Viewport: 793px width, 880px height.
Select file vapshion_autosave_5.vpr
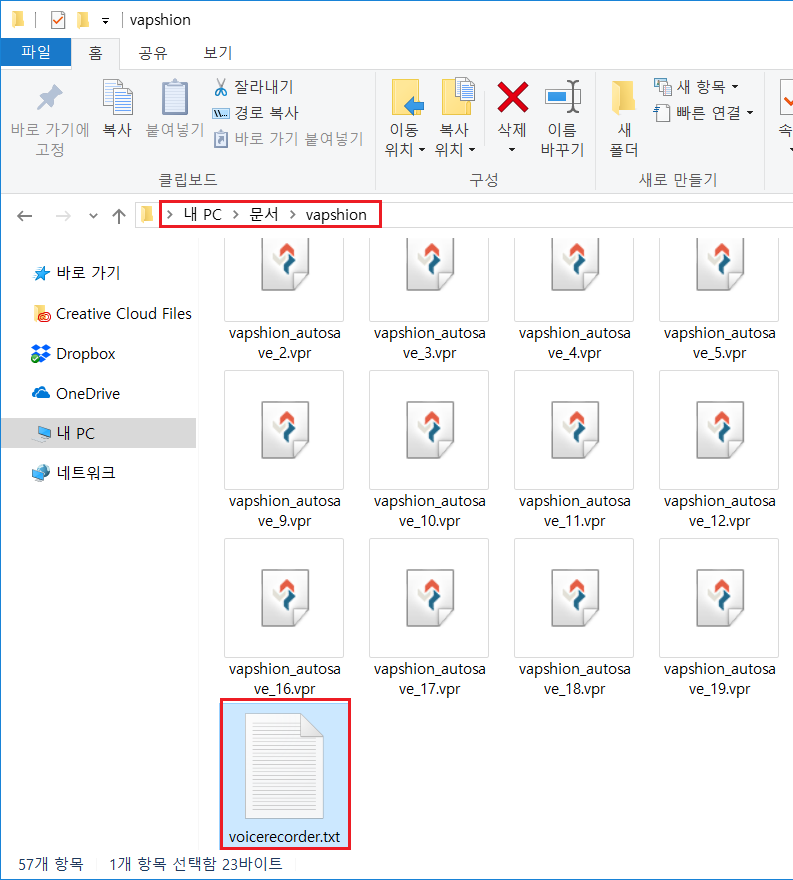[x=719, y=300]
